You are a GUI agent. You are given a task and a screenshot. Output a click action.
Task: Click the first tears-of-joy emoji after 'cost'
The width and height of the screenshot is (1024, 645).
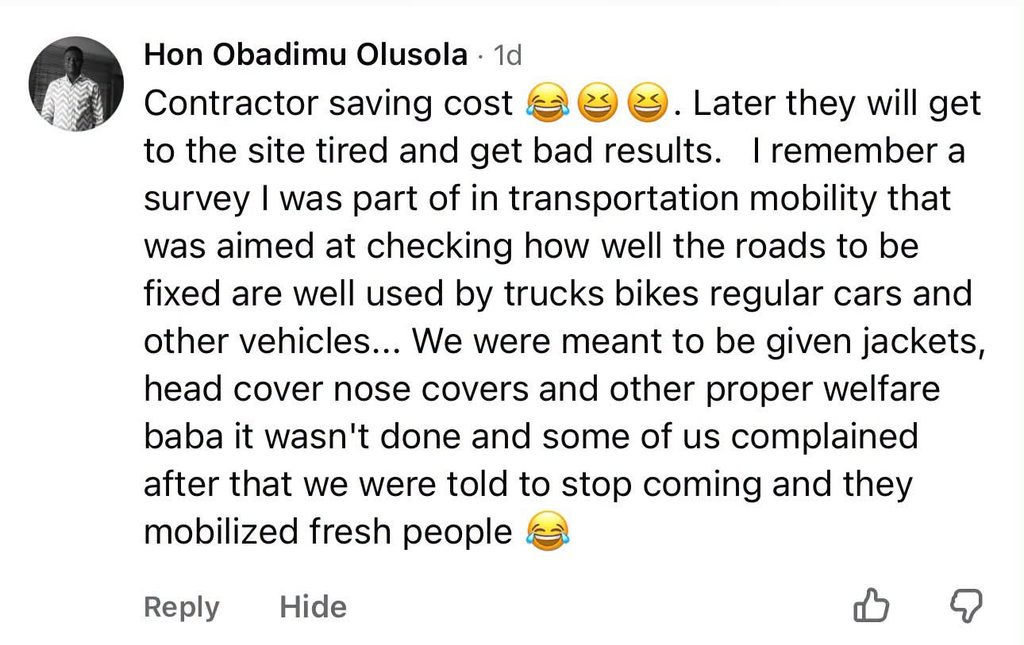coord(548,103)
